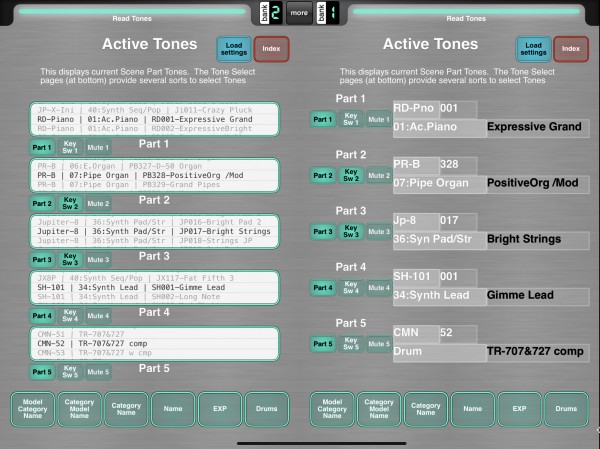
Task: Mute 5 in right panel
Action: 379,344
